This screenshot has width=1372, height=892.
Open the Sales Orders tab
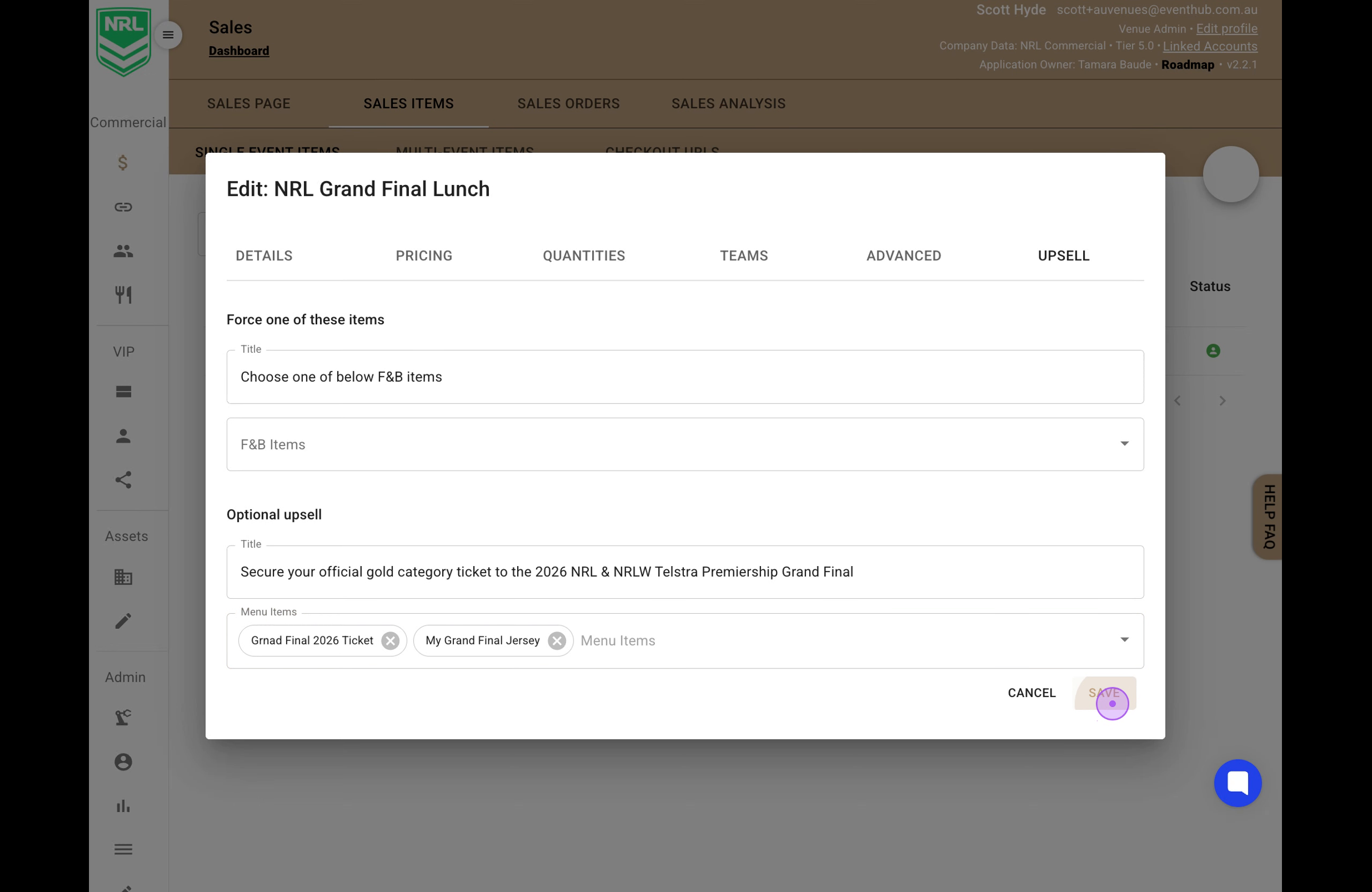[569, 104]
